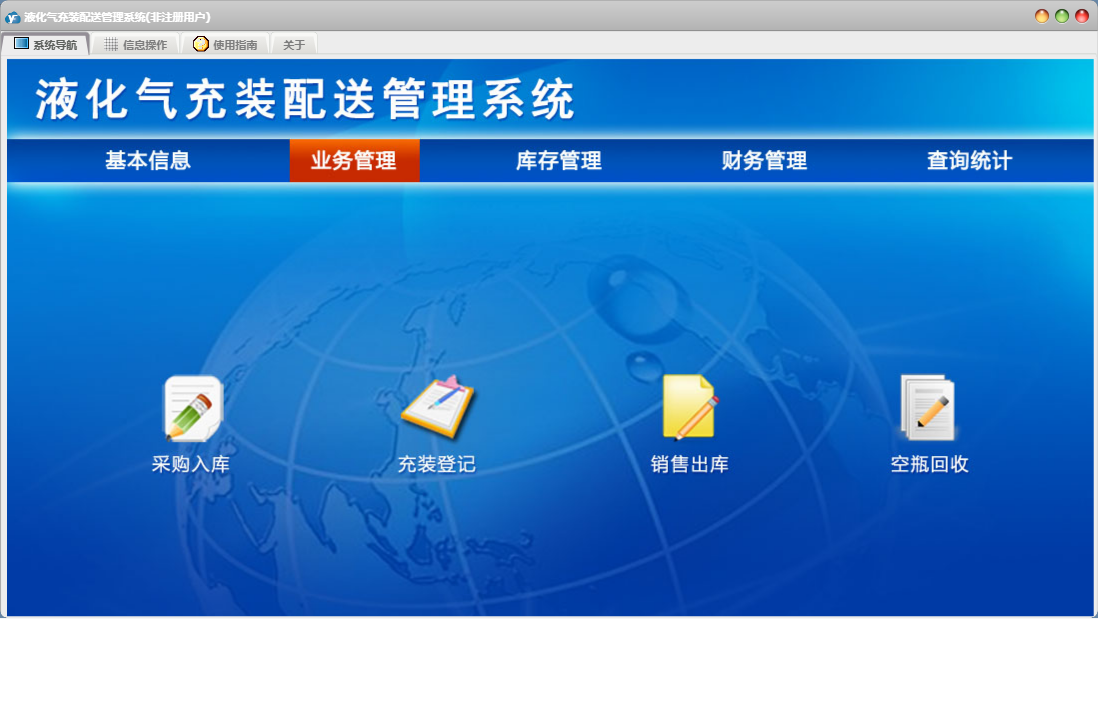
Task: Open the 空瓶回收 document icon
Action: tap(928, 407)
